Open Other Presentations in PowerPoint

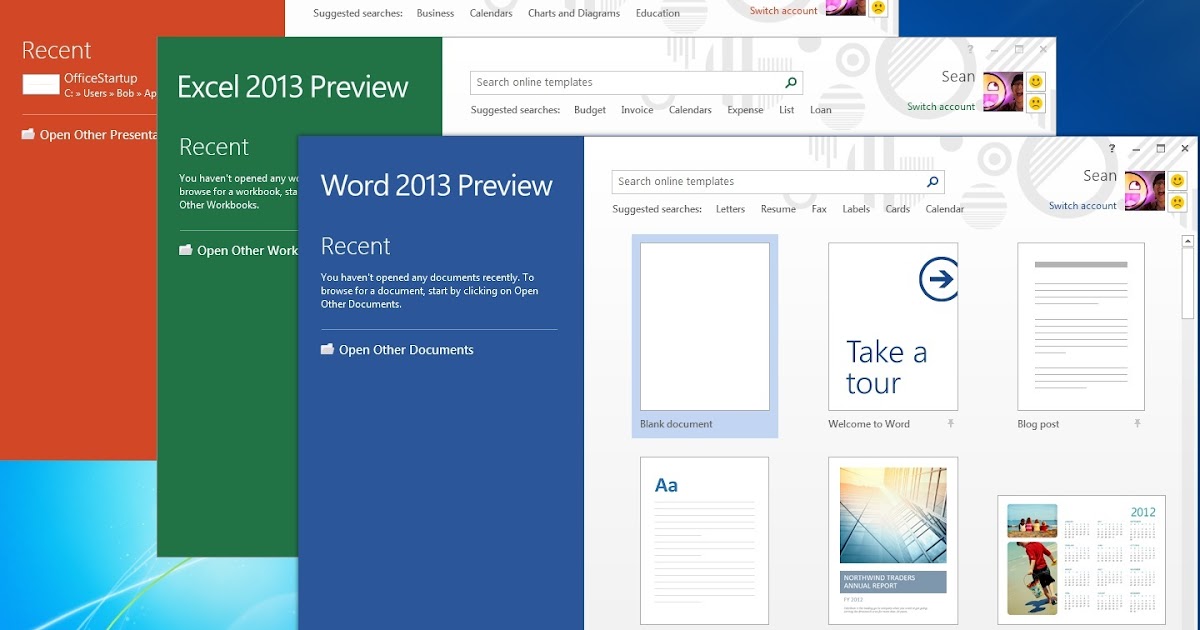pos(89,135)
